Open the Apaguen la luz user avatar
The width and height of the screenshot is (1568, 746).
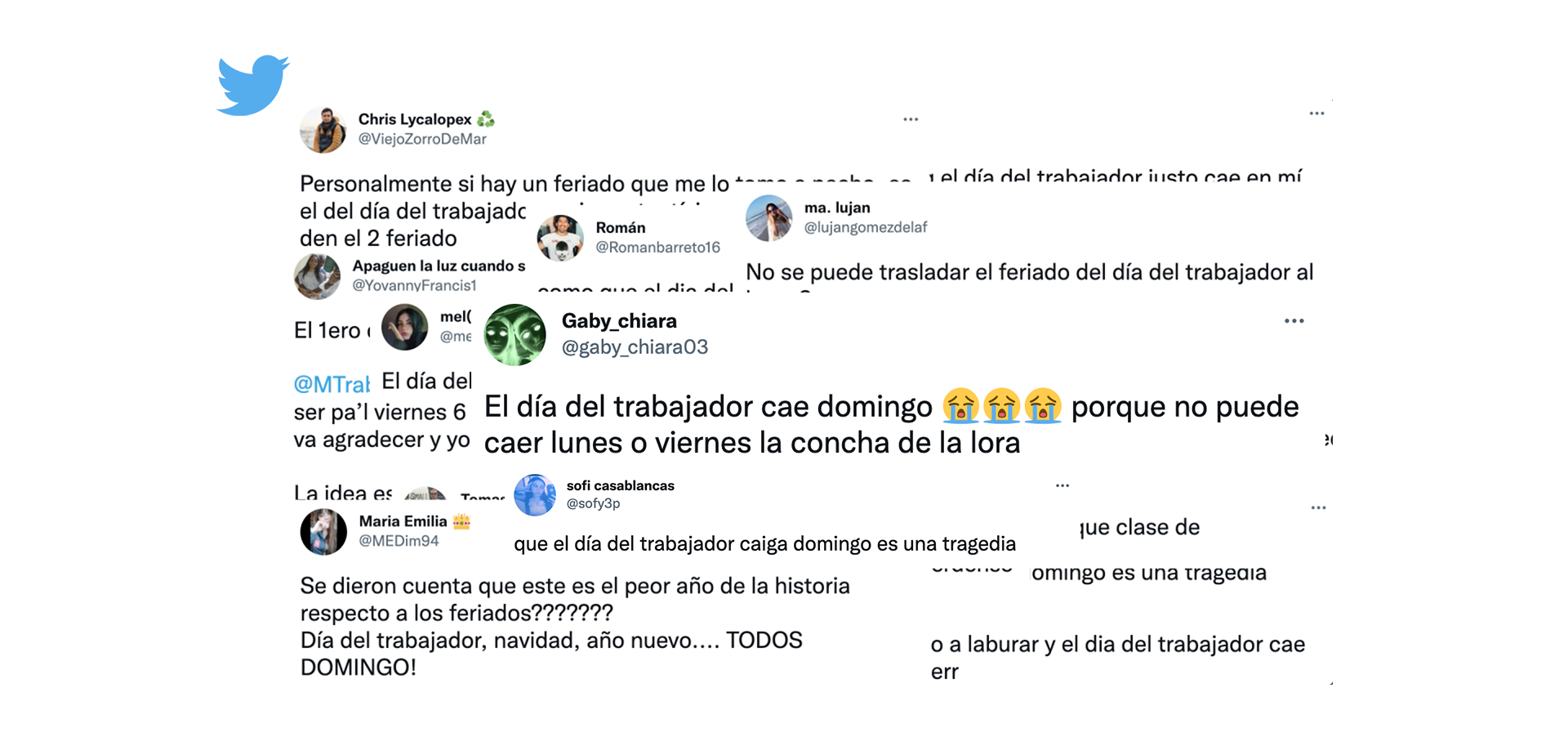coord(317,276)
